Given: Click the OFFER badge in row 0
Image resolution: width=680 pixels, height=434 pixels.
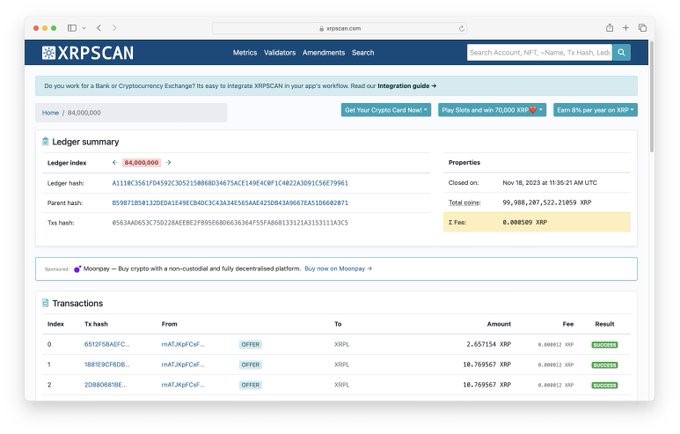Looking at the screenshot, I should click(x=250, y=345).
